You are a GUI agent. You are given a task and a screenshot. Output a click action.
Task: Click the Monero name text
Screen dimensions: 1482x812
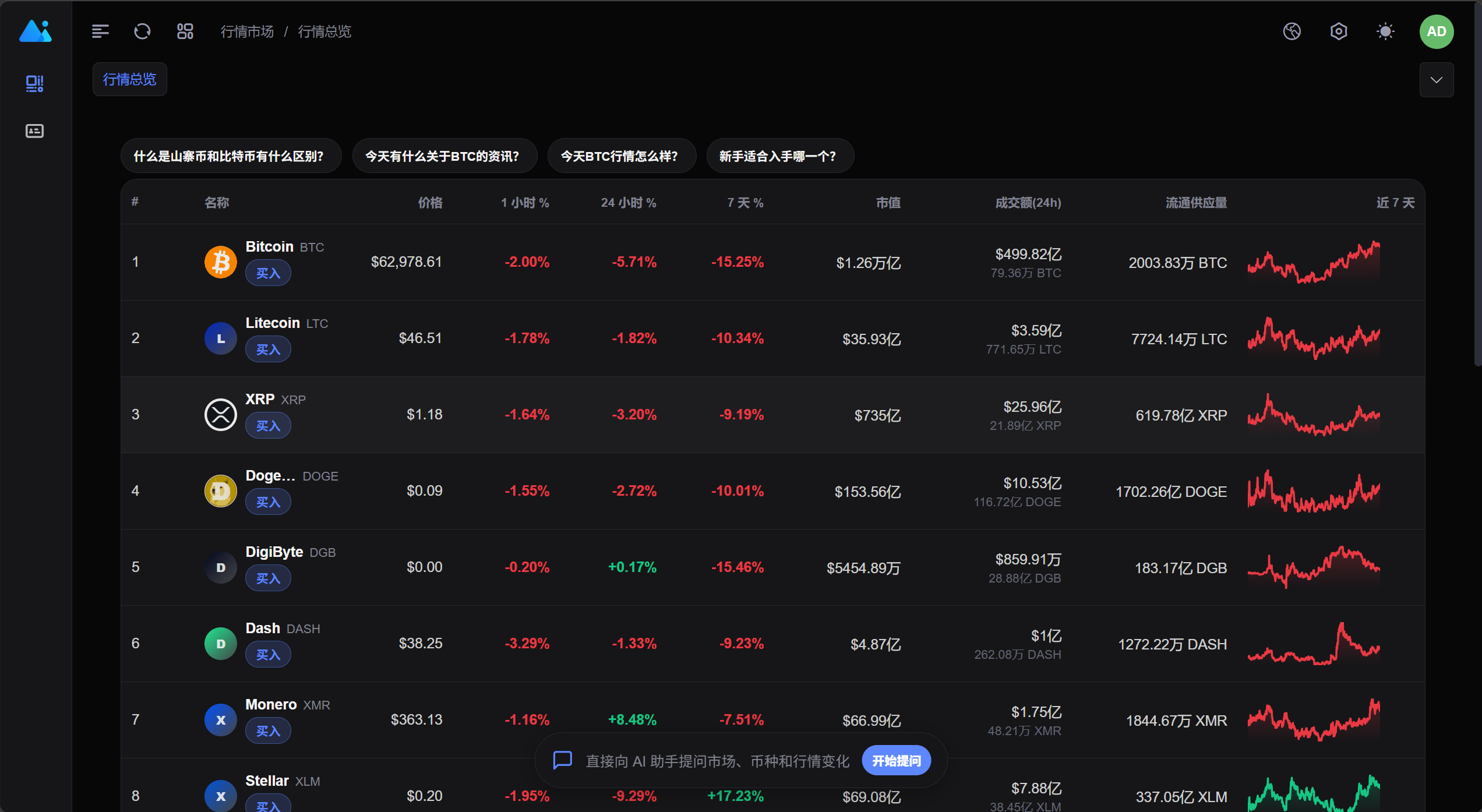[271, 705]
